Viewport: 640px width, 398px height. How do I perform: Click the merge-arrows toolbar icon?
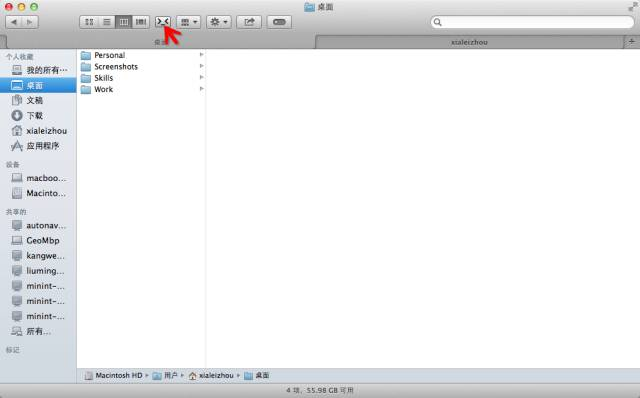163,22
